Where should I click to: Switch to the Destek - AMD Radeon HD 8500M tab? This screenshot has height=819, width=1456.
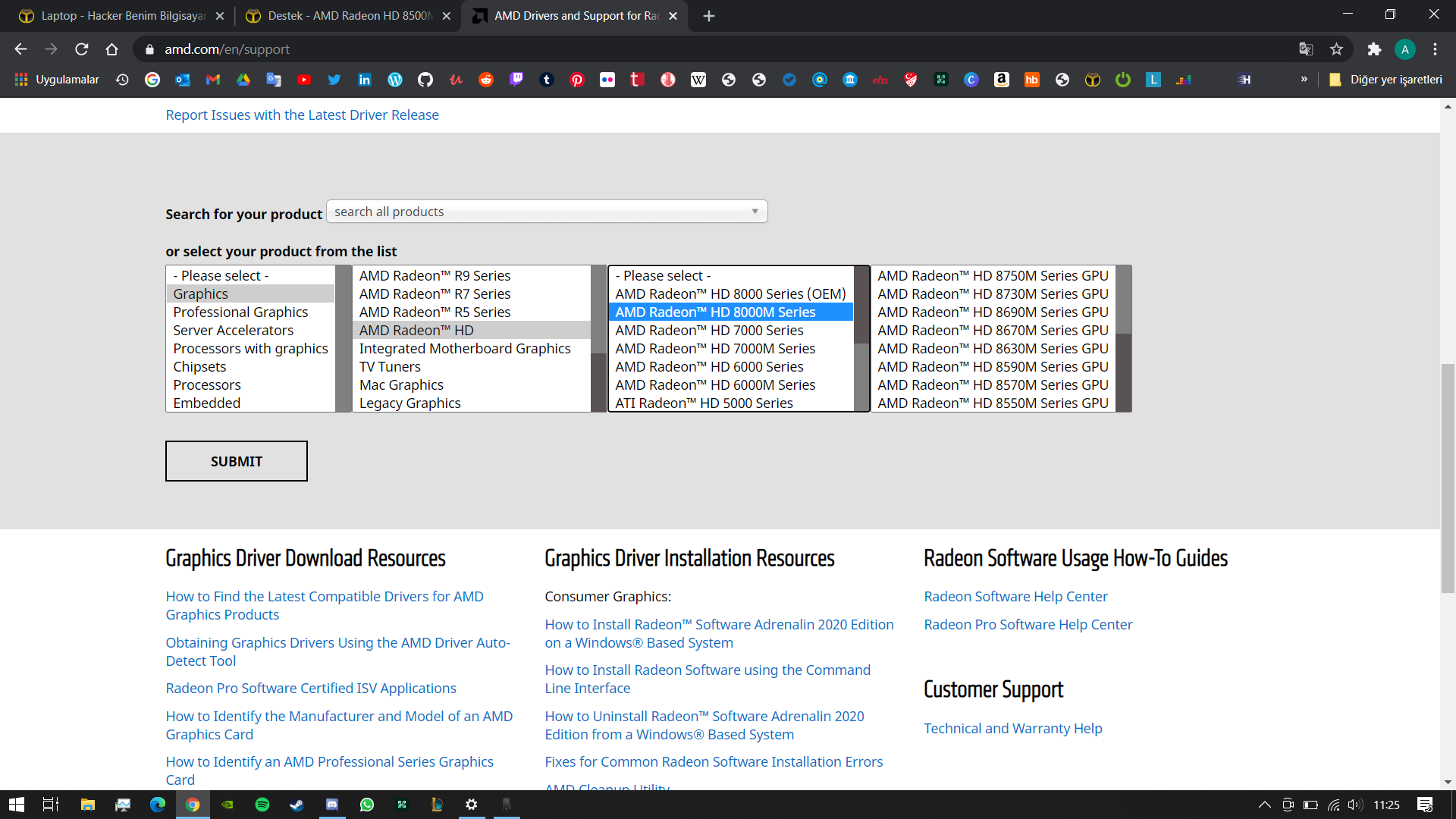[348, 16]
